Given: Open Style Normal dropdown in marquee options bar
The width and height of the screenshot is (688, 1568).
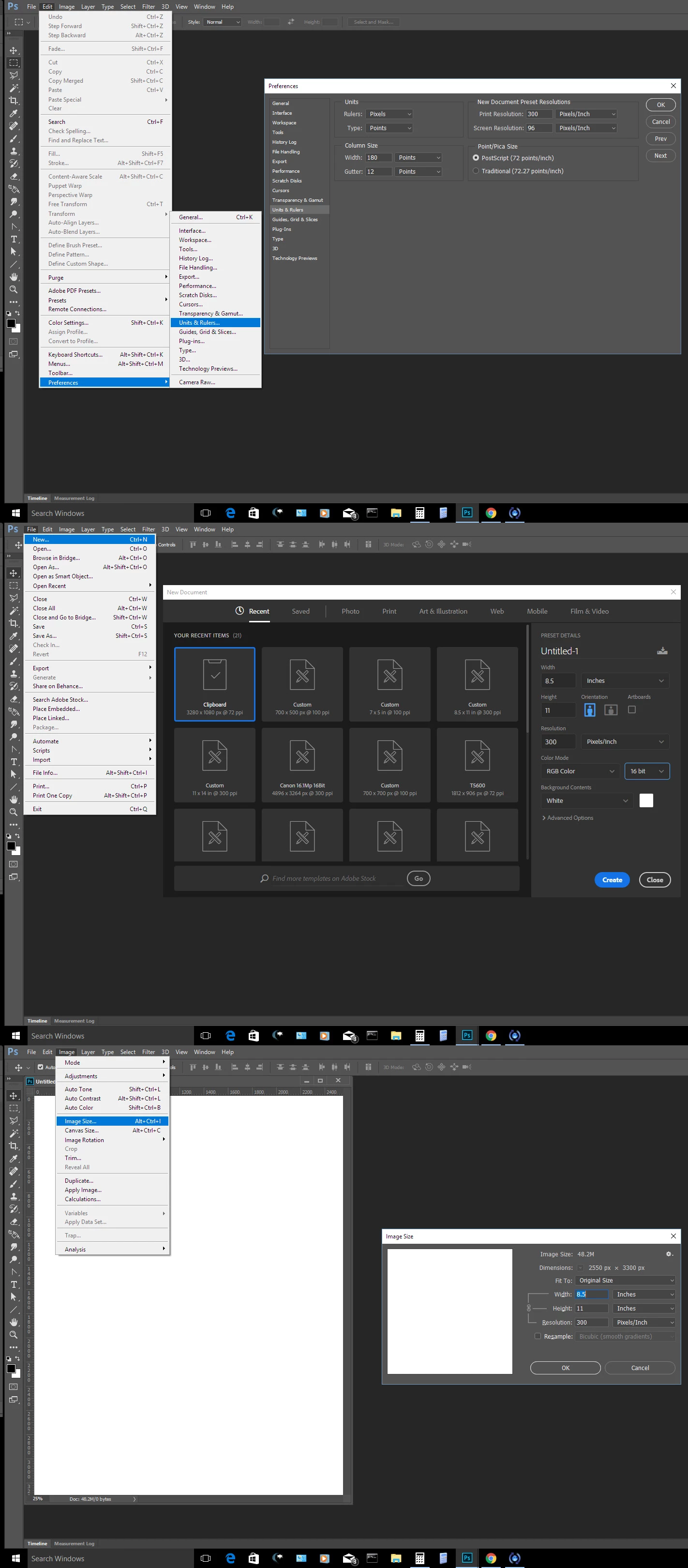Looking at the screenshot, I should [x=223, y=22].
